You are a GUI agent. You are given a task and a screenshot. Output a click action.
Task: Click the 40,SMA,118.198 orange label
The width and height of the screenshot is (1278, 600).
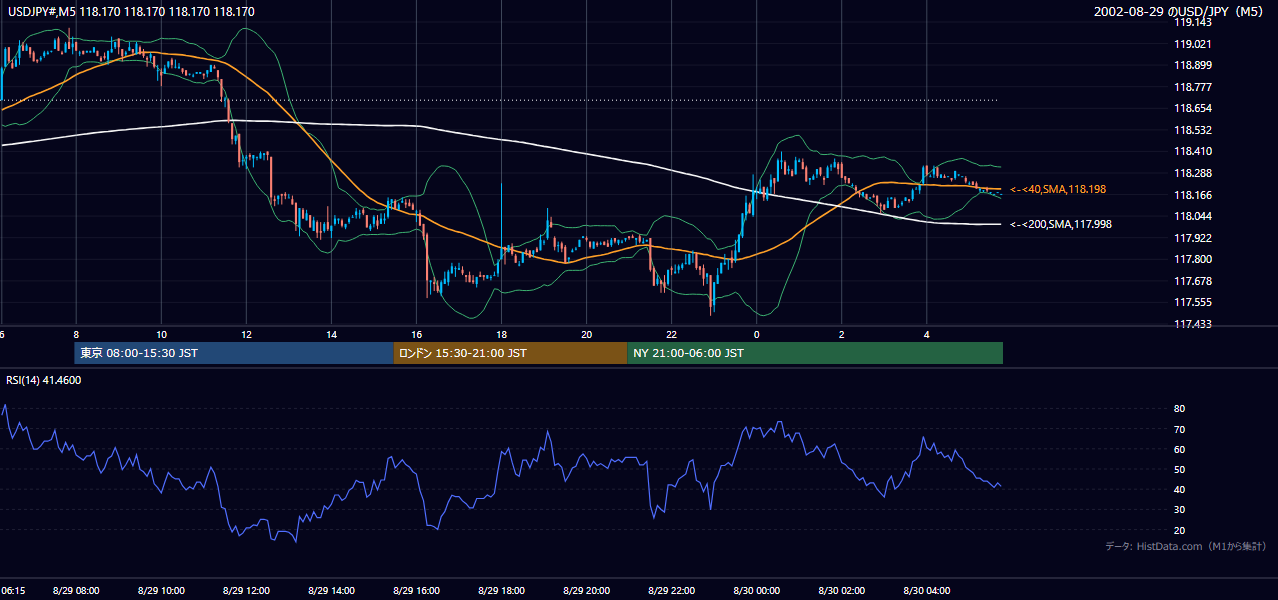coord(1058,189)
